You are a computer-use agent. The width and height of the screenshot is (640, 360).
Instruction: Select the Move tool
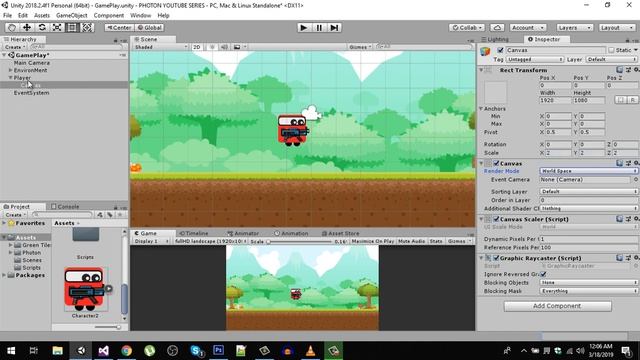(27, 27)
